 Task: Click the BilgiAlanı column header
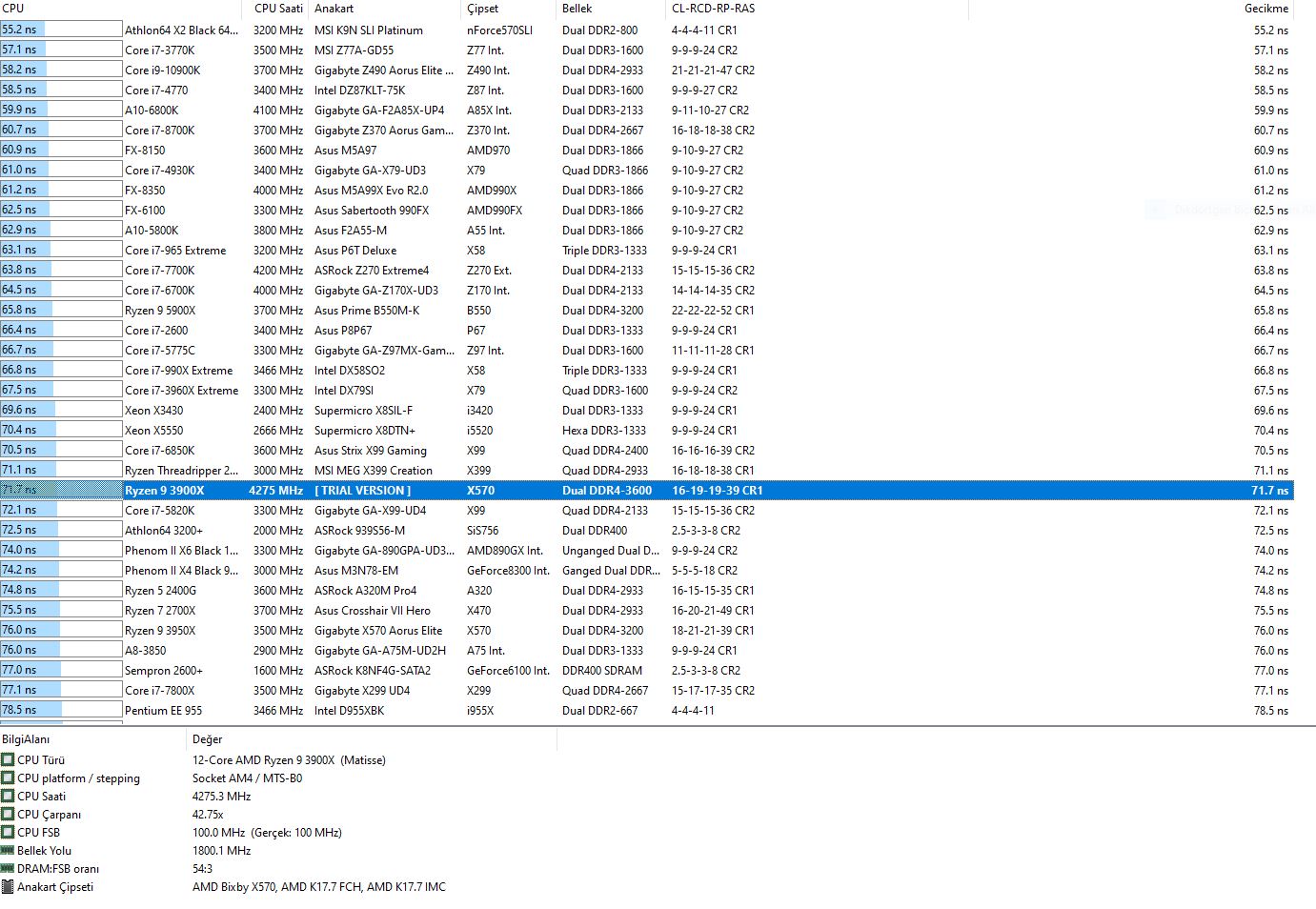click(94, 738)
